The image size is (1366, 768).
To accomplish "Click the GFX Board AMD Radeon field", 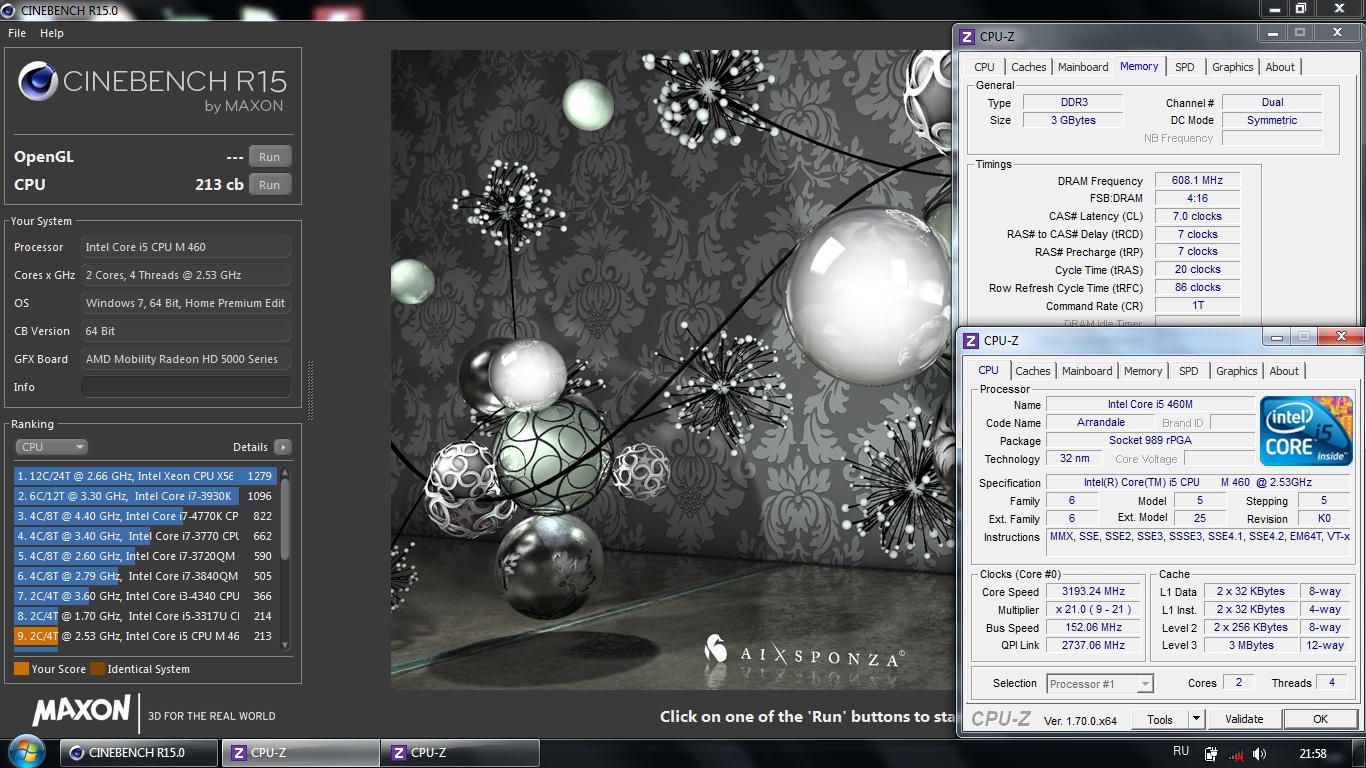I will click(x=186, y=359).
